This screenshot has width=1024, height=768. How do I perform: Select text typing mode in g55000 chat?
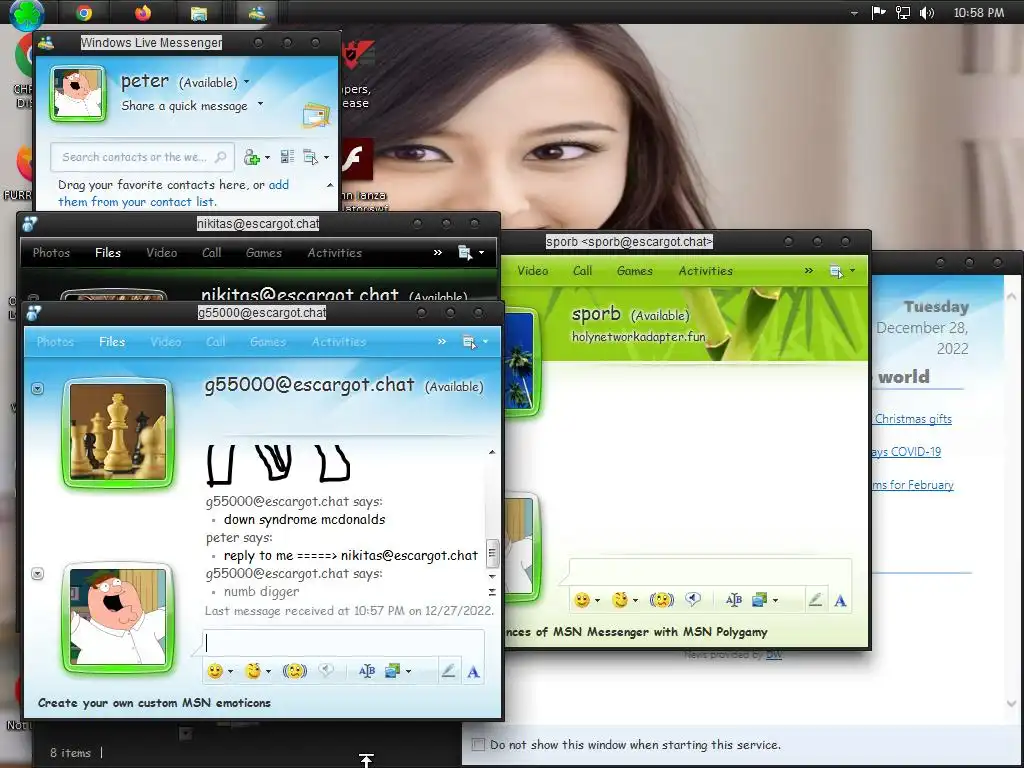pyautogui.click(x=473, y=671)
